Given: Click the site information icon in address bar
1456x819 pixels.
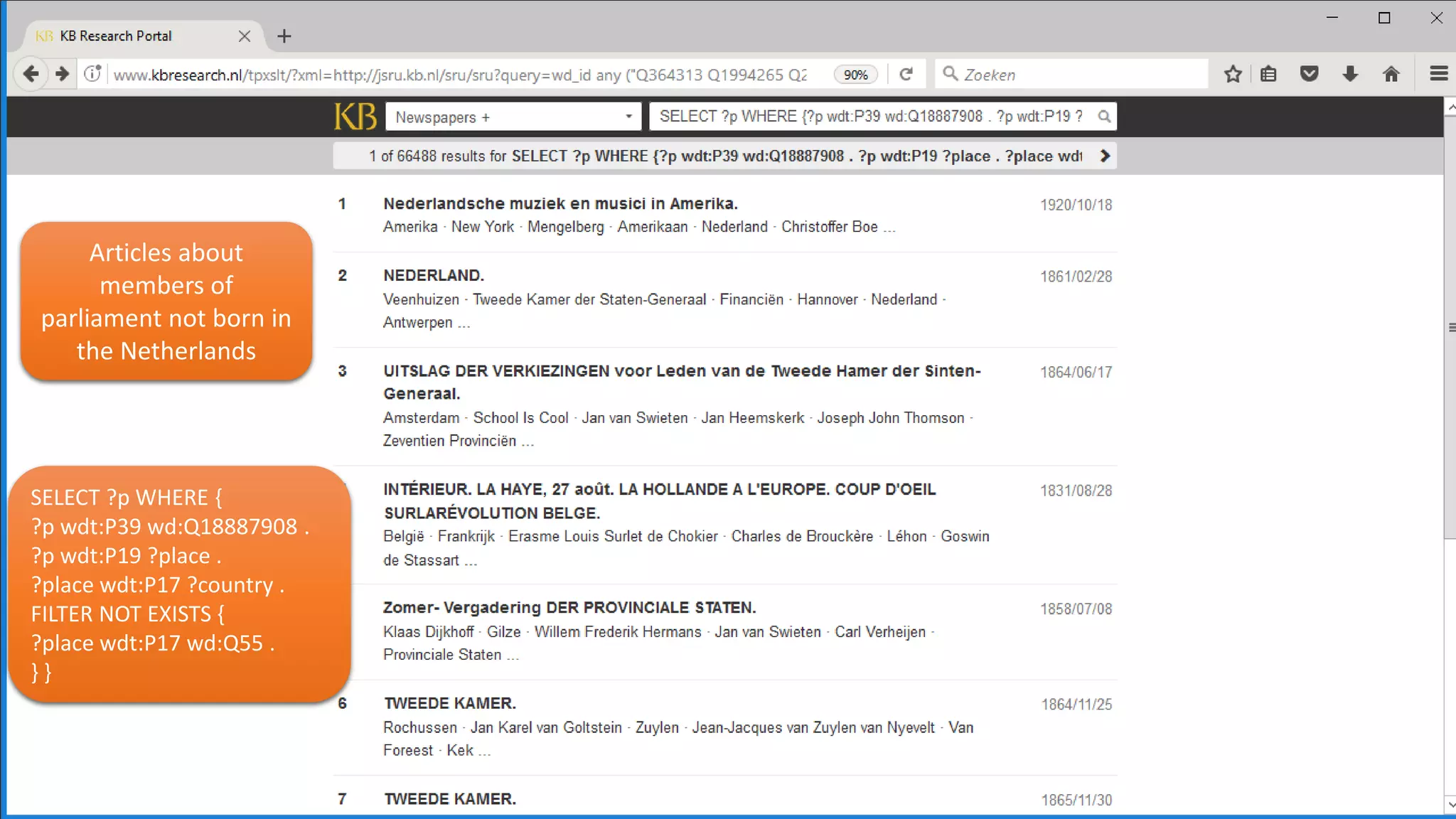Looking at the screenshot, I should point(92,74).
